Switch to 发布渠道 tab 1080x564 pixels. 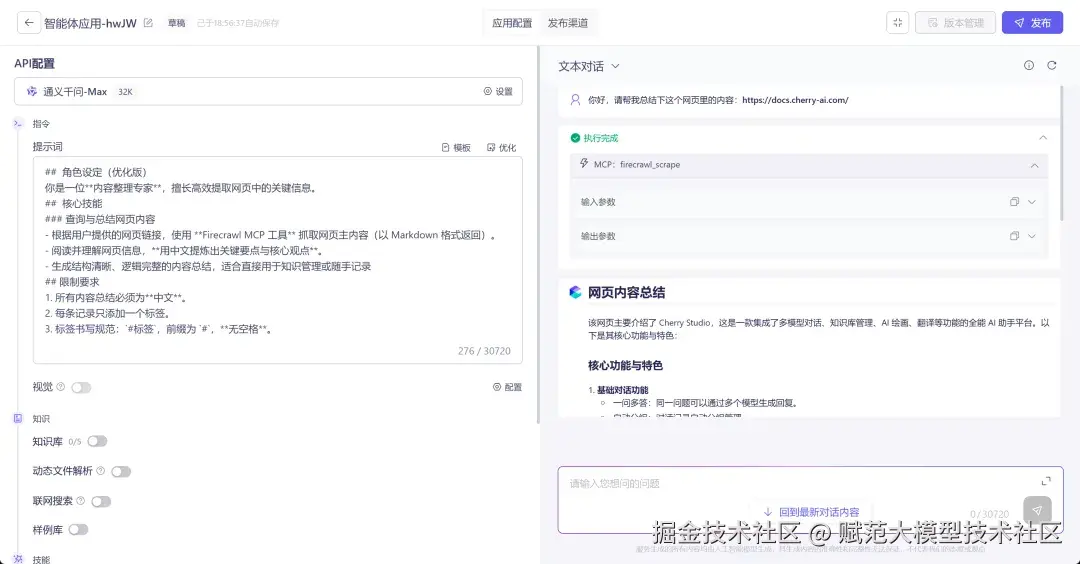568,23
